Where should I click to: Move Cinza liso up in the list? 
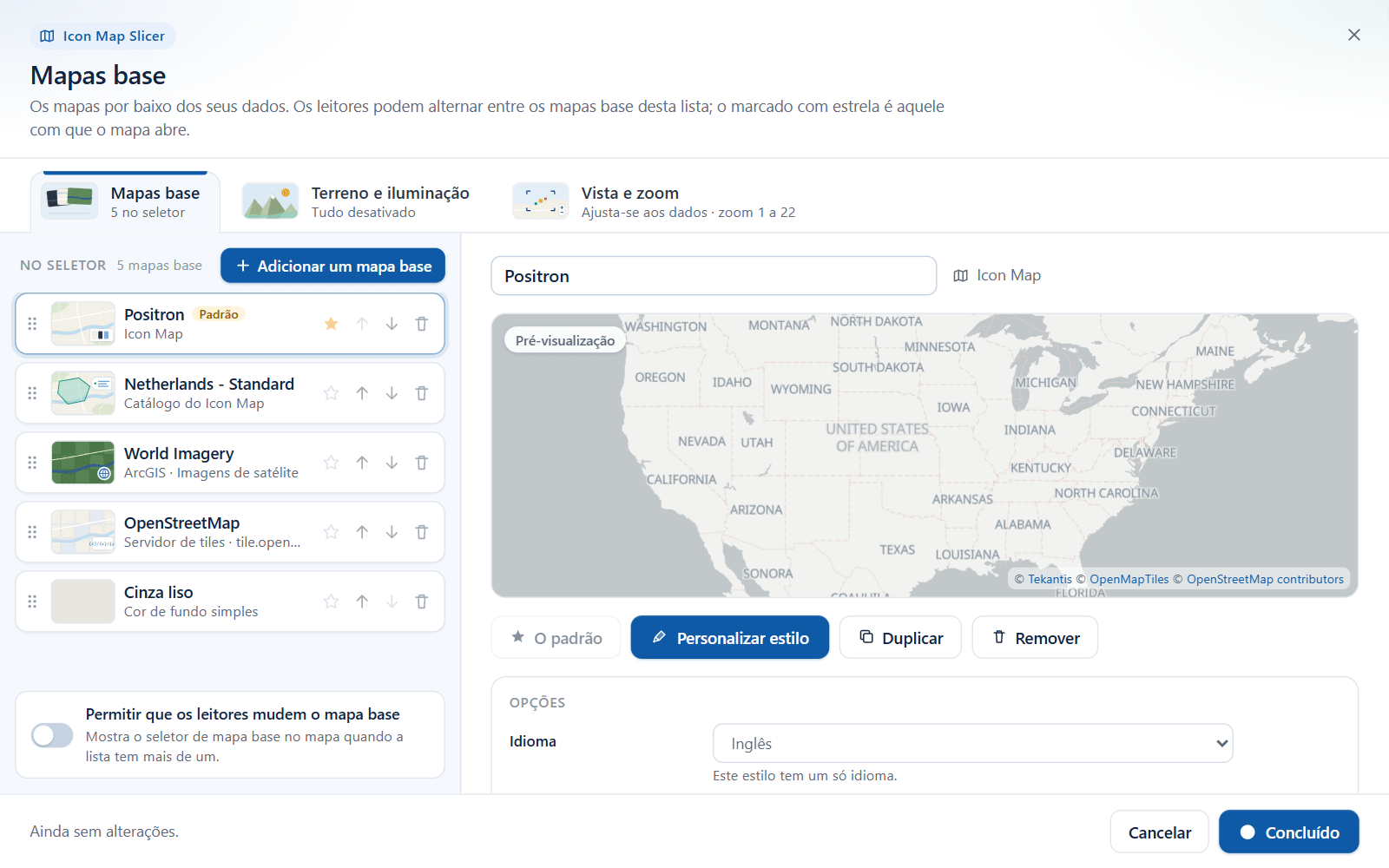click(x=362, y=602)
